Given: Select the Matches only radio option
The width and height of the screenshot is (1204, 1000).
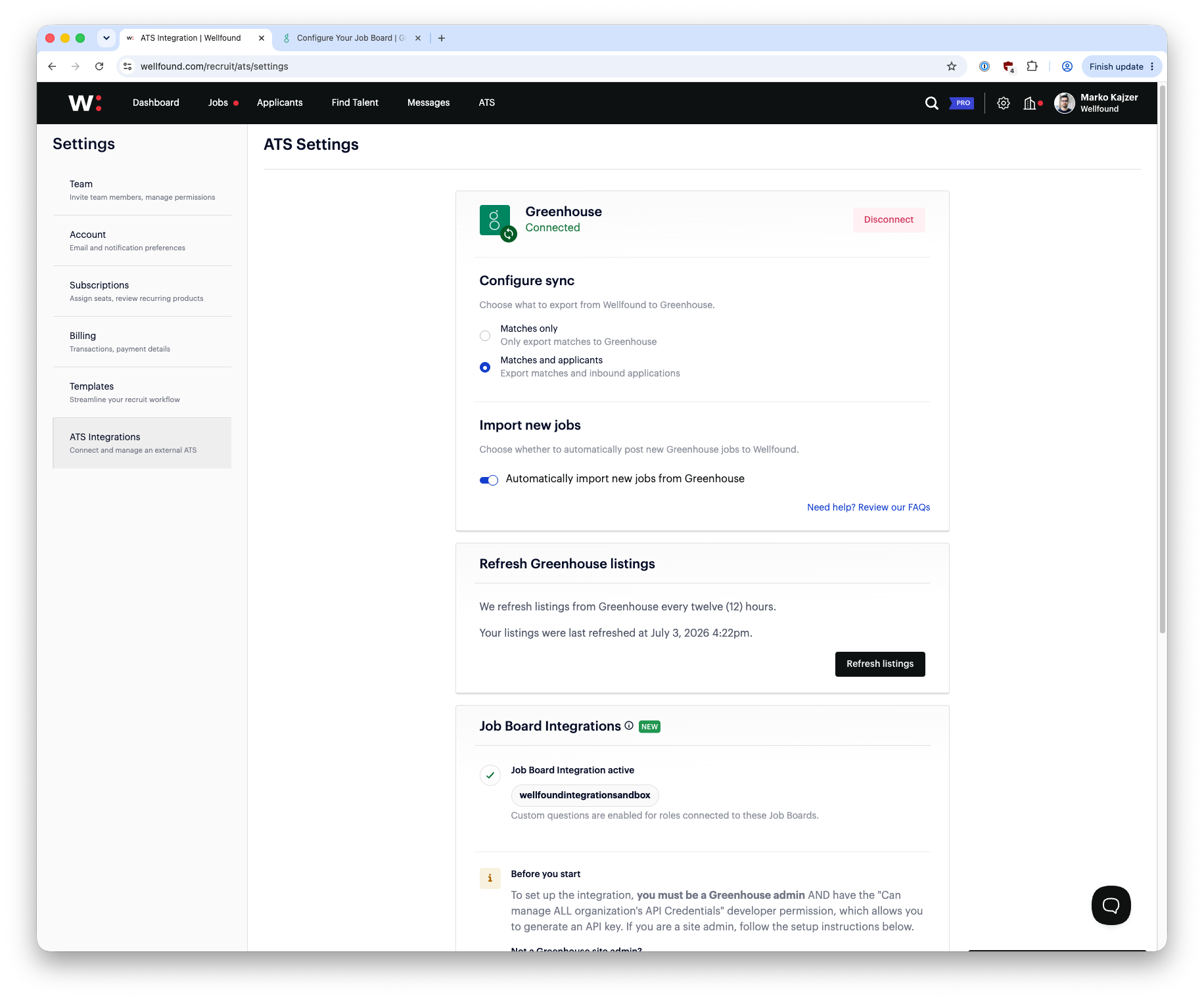Looking at the screenshot, I should coord(485,336).
